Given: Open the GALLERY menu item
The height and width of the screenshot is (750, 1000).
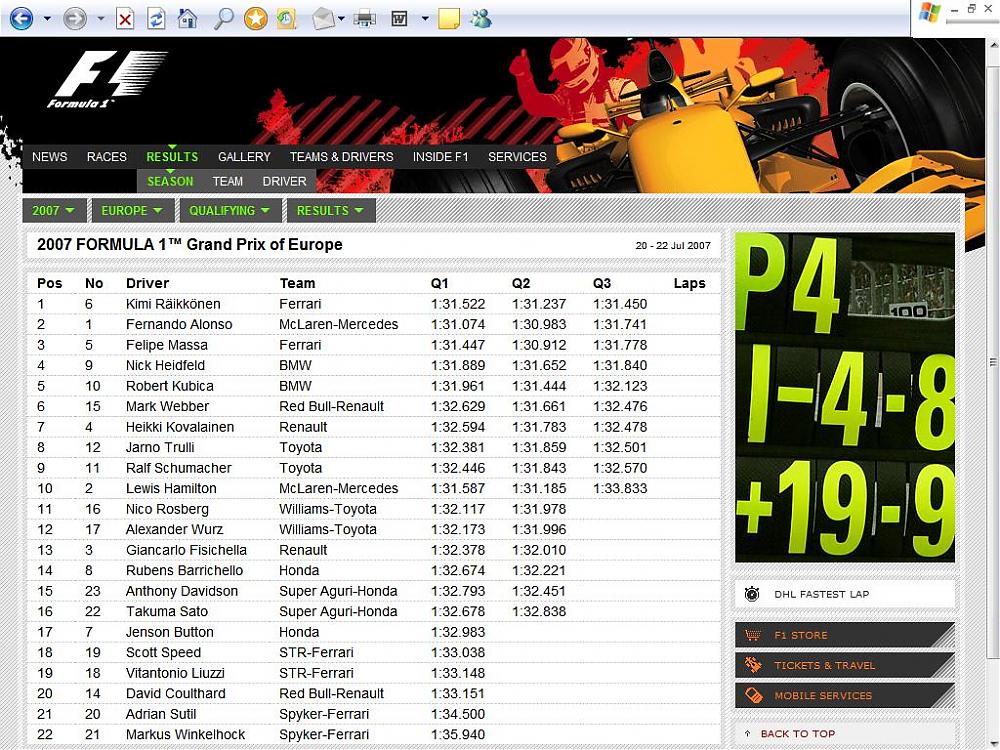Looking at the screenshot, I should pos(244,157).
